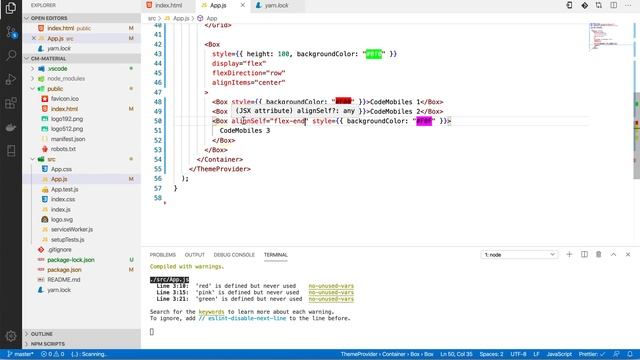Click the notifications bell in status bar
This screenshot has height=360, width=640.
coord(630,354)
